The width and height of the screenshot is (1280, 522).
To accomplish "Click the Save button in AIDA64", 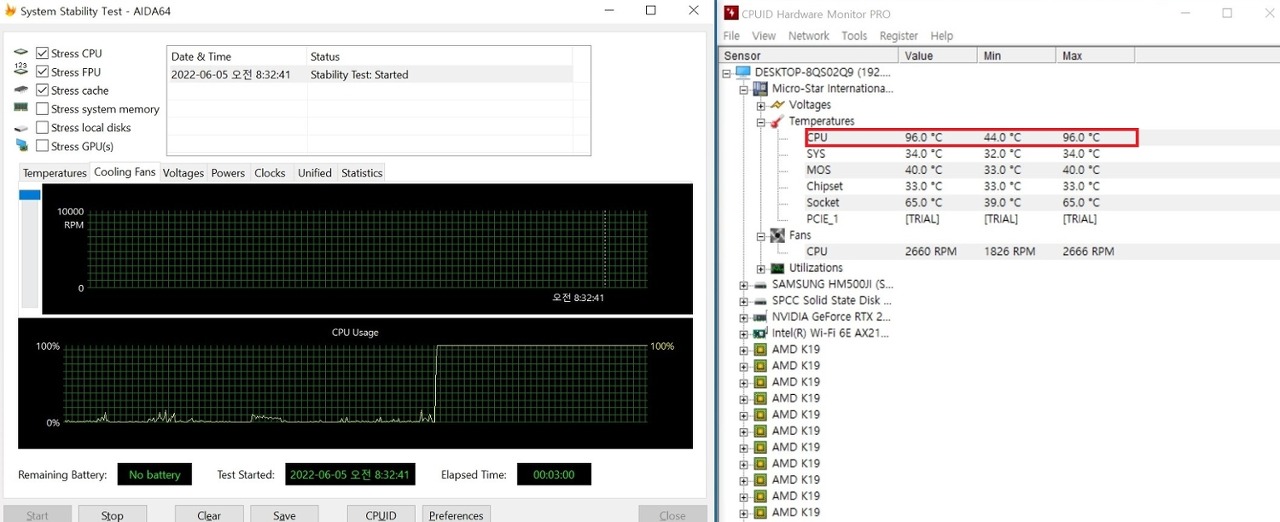I will pos(284,515).
